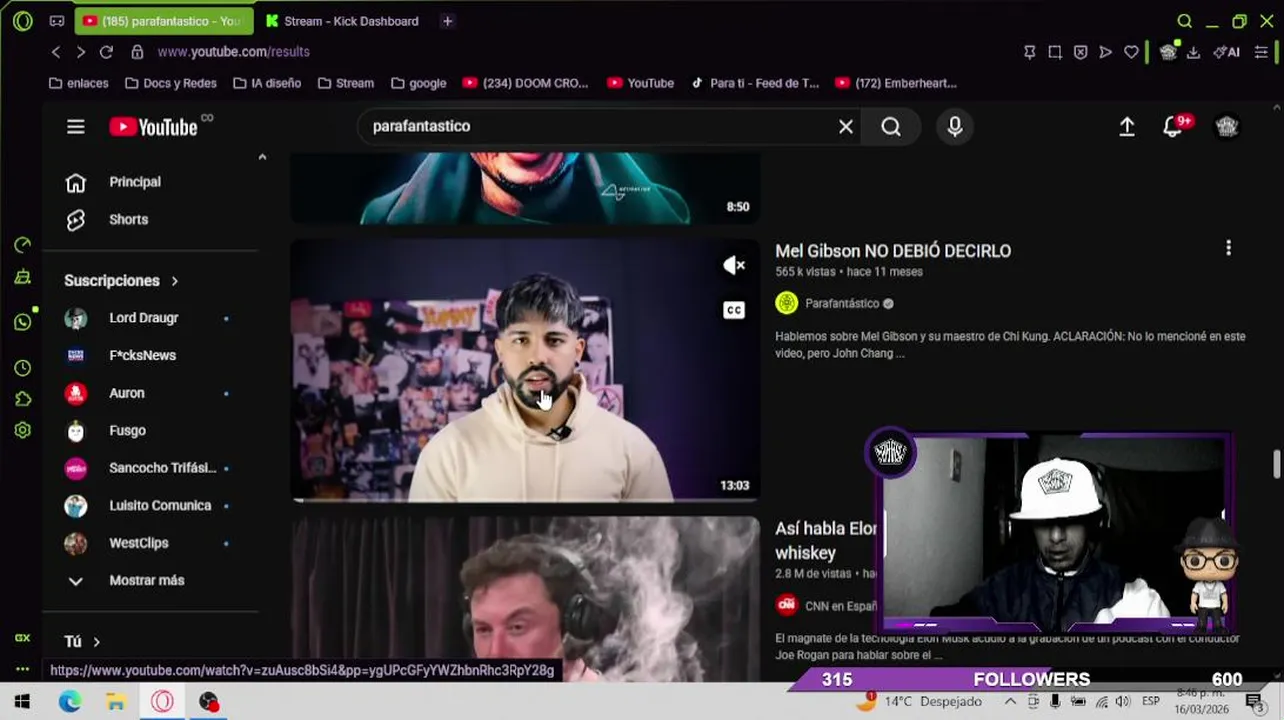Open History clock in Opera sidebar
The height and width of the screenshot is (720, 1284).
(x=22, y=368)
